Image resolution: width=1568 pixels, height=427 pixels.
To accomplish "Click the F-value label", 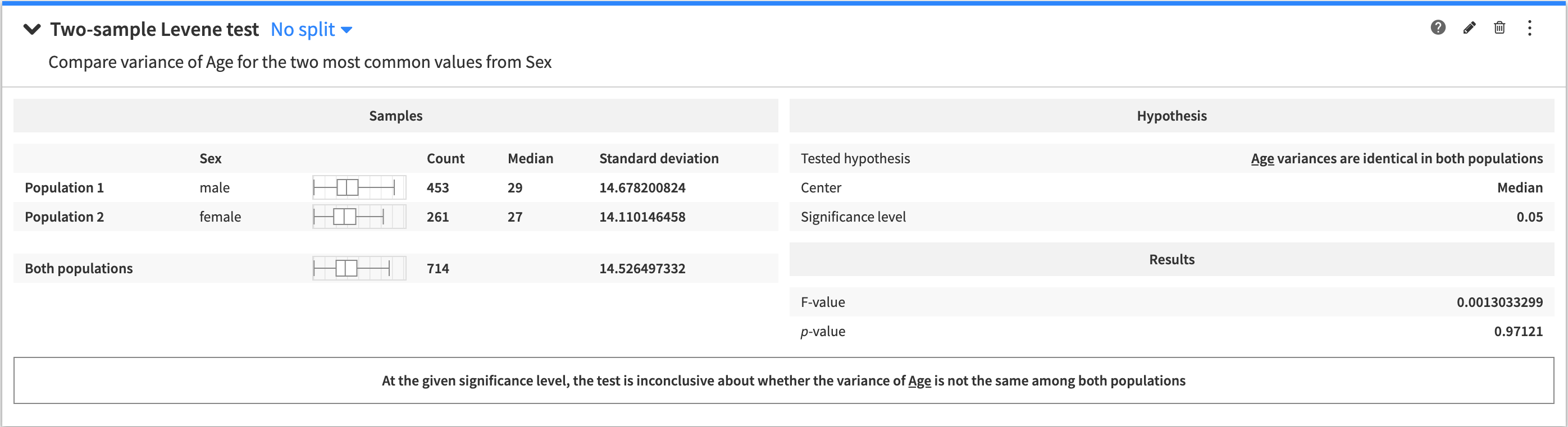I will [823, 302].
